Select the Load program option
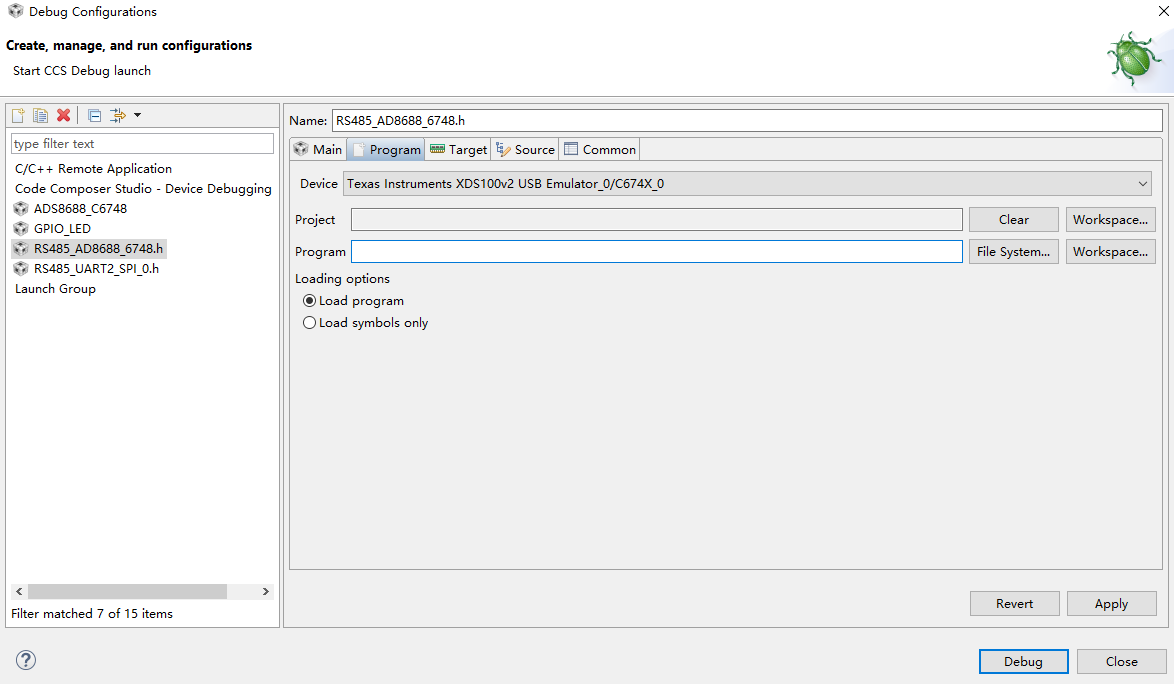This screenshot has height=684, width=1174. [310, 300]
